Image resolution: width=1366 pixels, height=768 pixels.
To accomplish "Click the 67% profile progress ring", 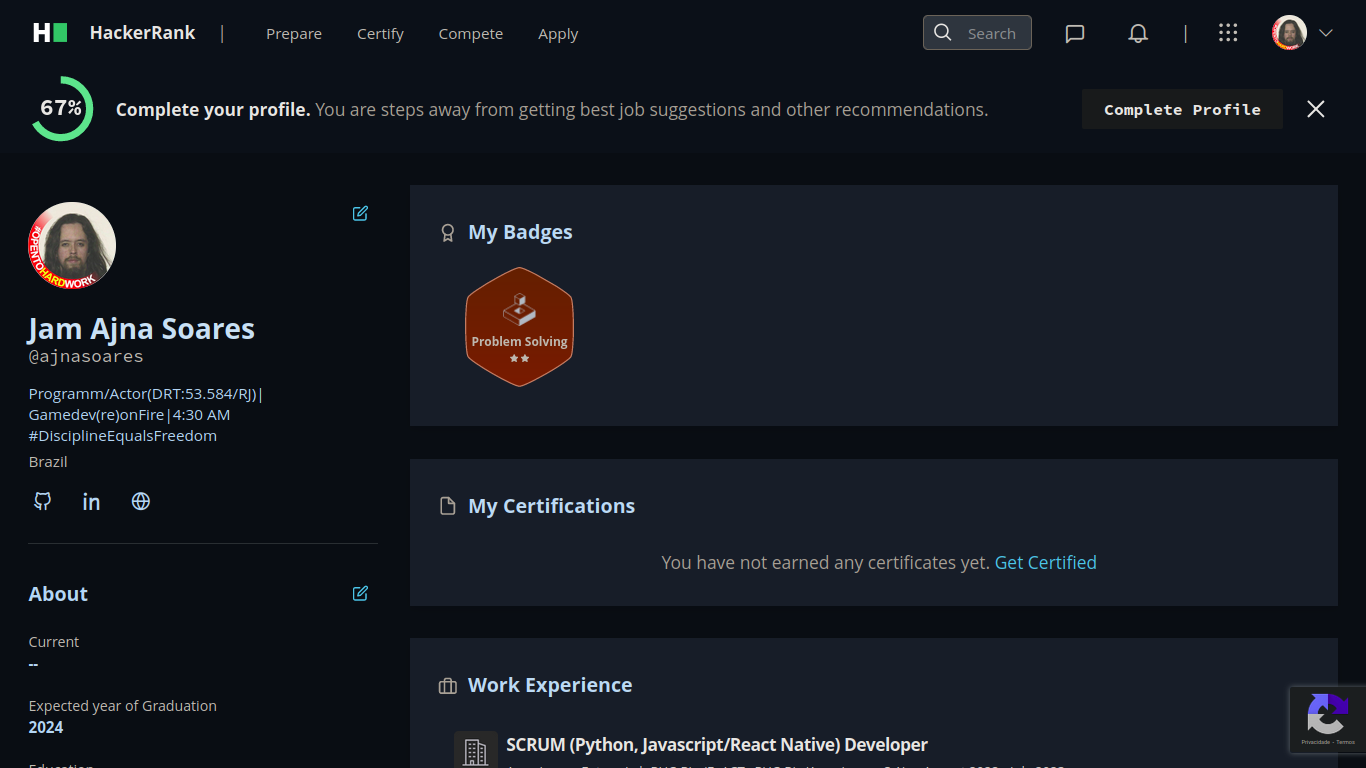I will (x=62, y=109).
